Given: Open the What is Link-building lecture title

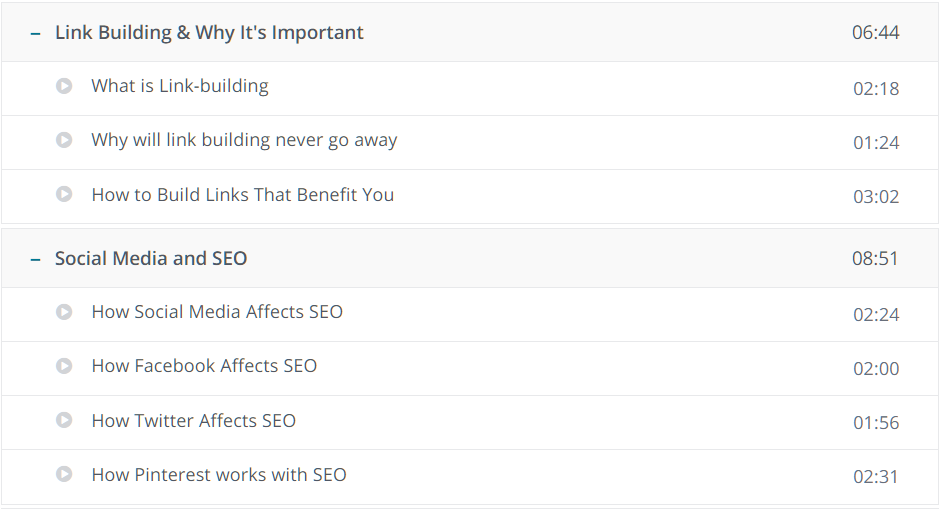Looking at the screenshot, I should click(180, 86).
